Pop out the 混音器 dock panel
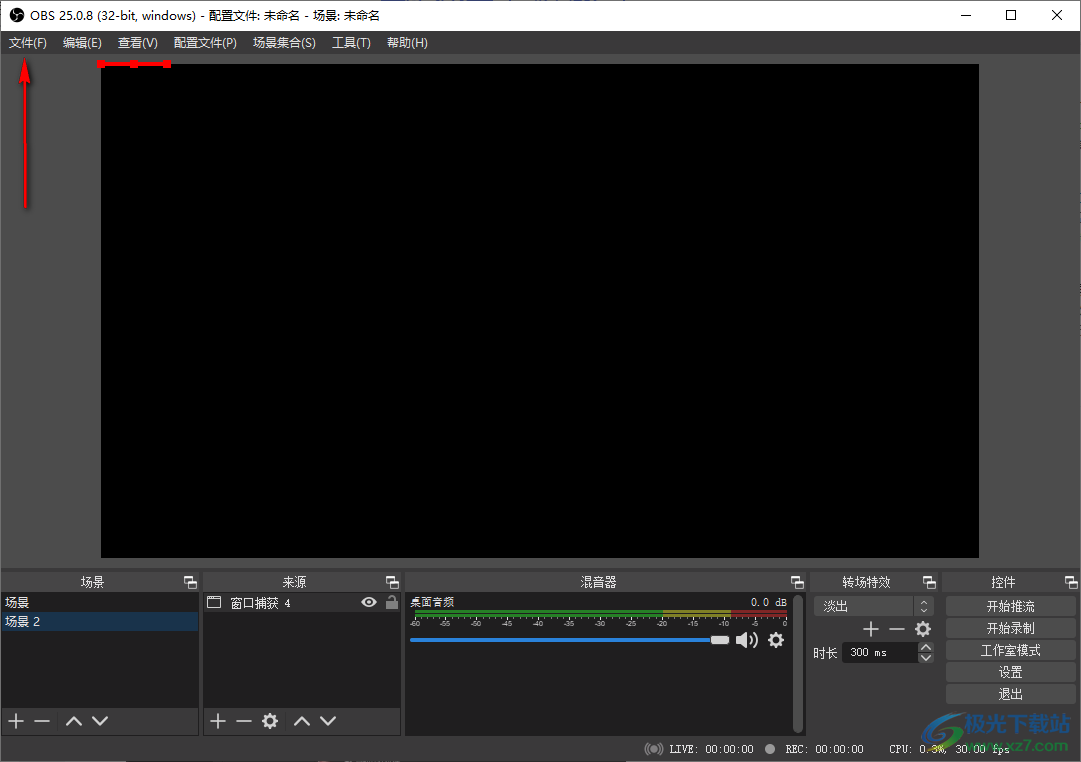Image resolution: width=1081 pixels, height=762 pixels. click(797, 583)
